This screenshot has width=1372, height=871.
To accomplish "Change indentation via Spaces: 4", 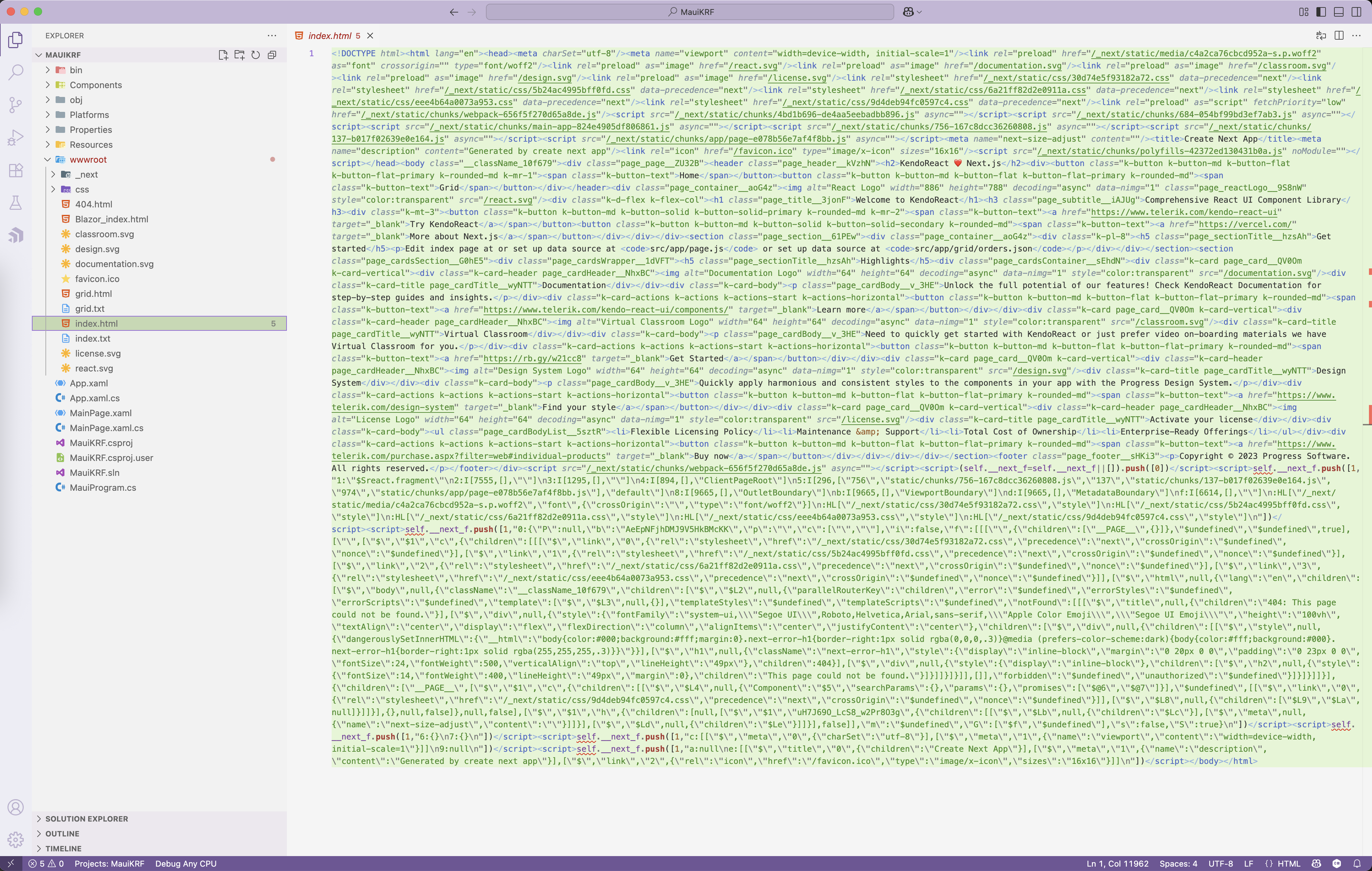I will (x=1178, y=864).
